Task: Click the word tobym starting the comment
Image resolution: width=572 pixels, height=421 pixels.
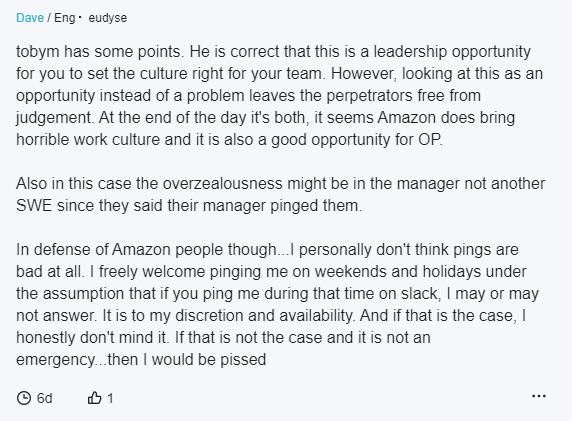Action: point(38,52)
